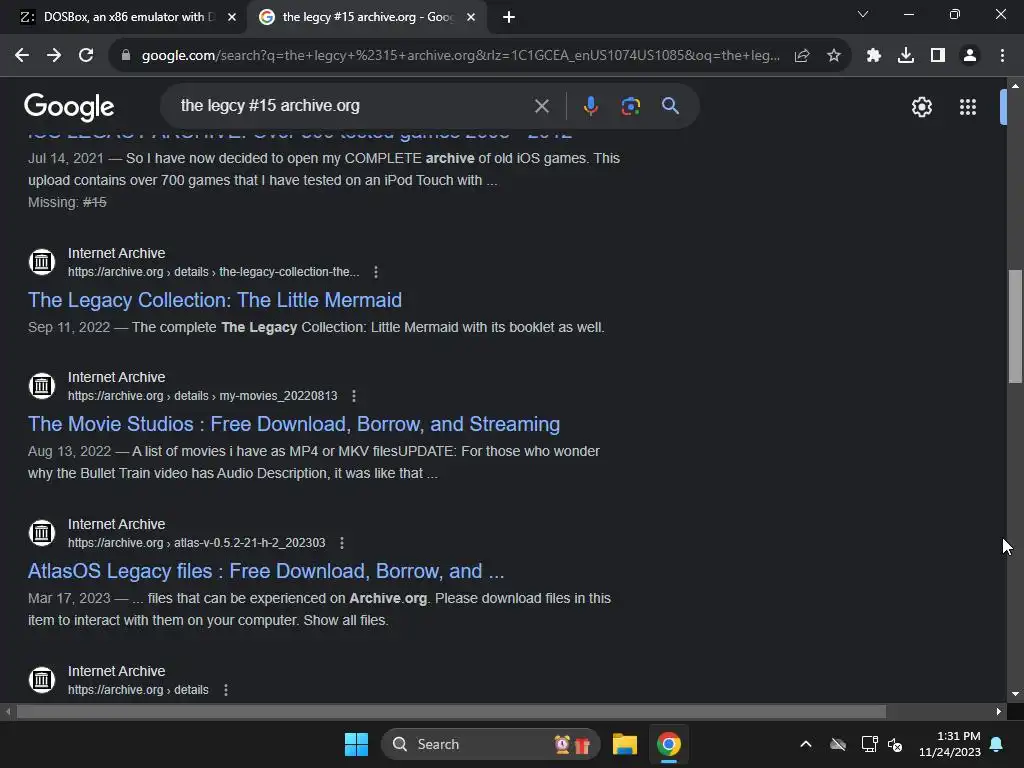Show hidden system tray icons
Viewport: 1024px width, 768px height.
click(x=806, y=744)
